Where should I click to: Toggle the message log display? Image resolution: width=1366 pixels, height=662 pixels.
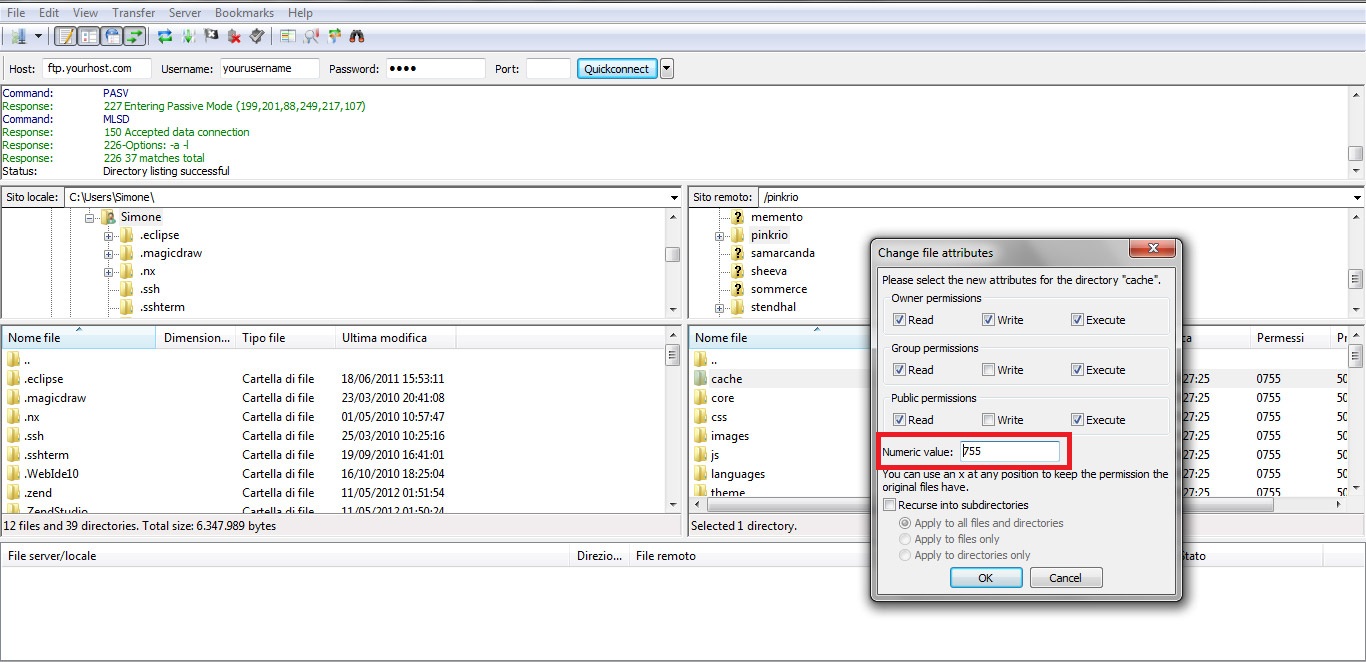coord(64,36)
